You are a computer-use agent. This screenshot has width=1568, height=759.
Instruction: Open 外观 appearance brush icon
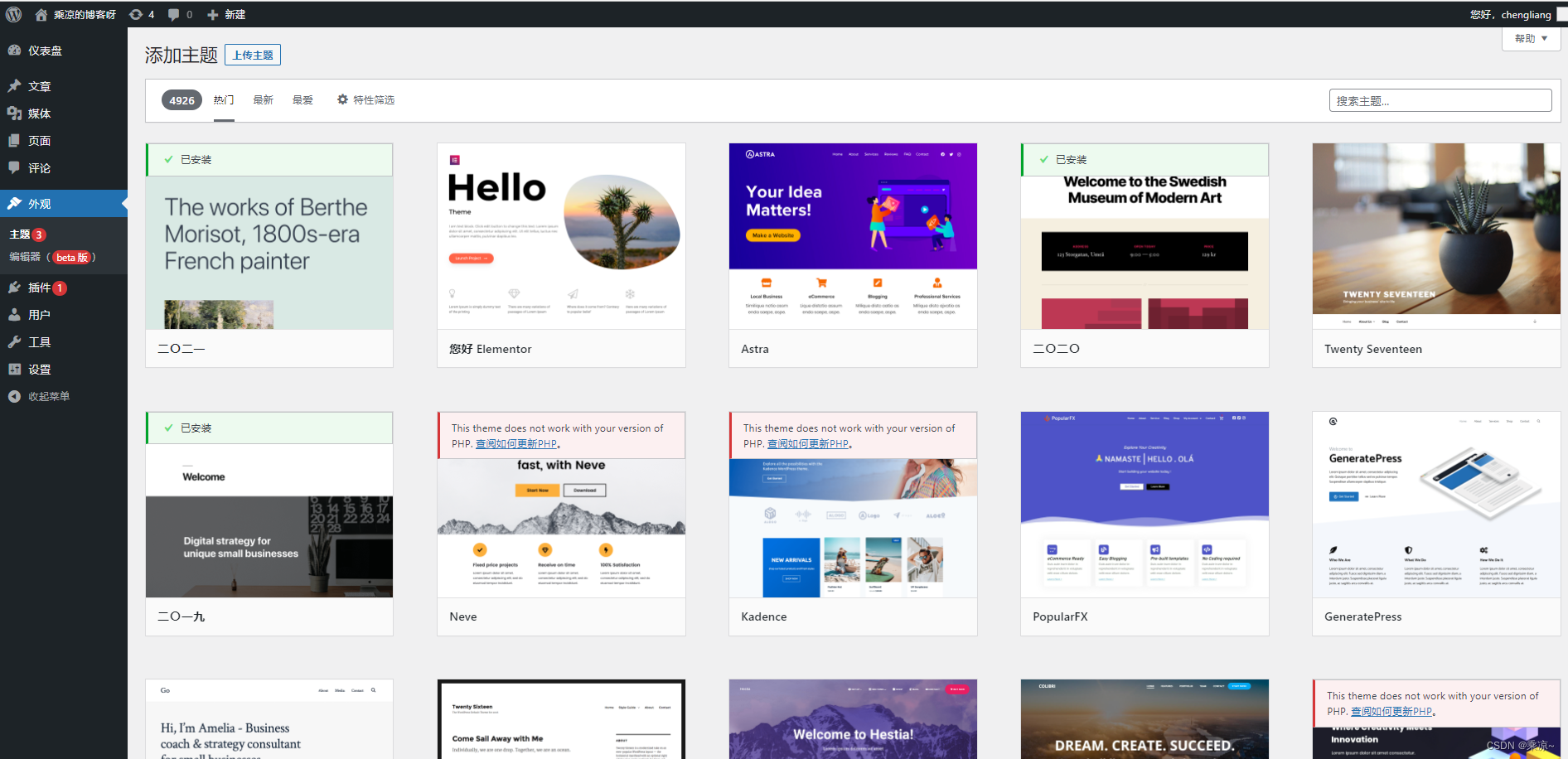coord(14,204)
